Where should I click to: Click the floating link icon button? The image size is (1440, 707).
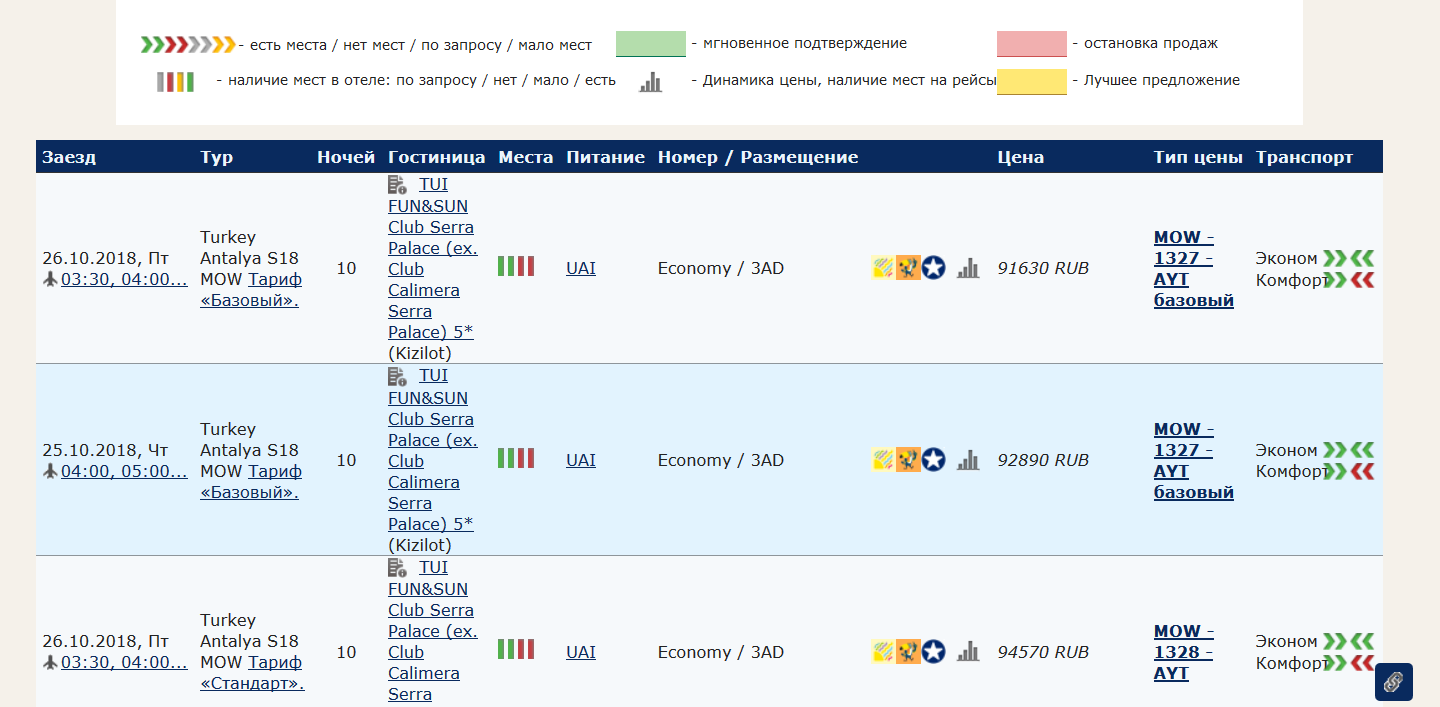click(1394, 682)
